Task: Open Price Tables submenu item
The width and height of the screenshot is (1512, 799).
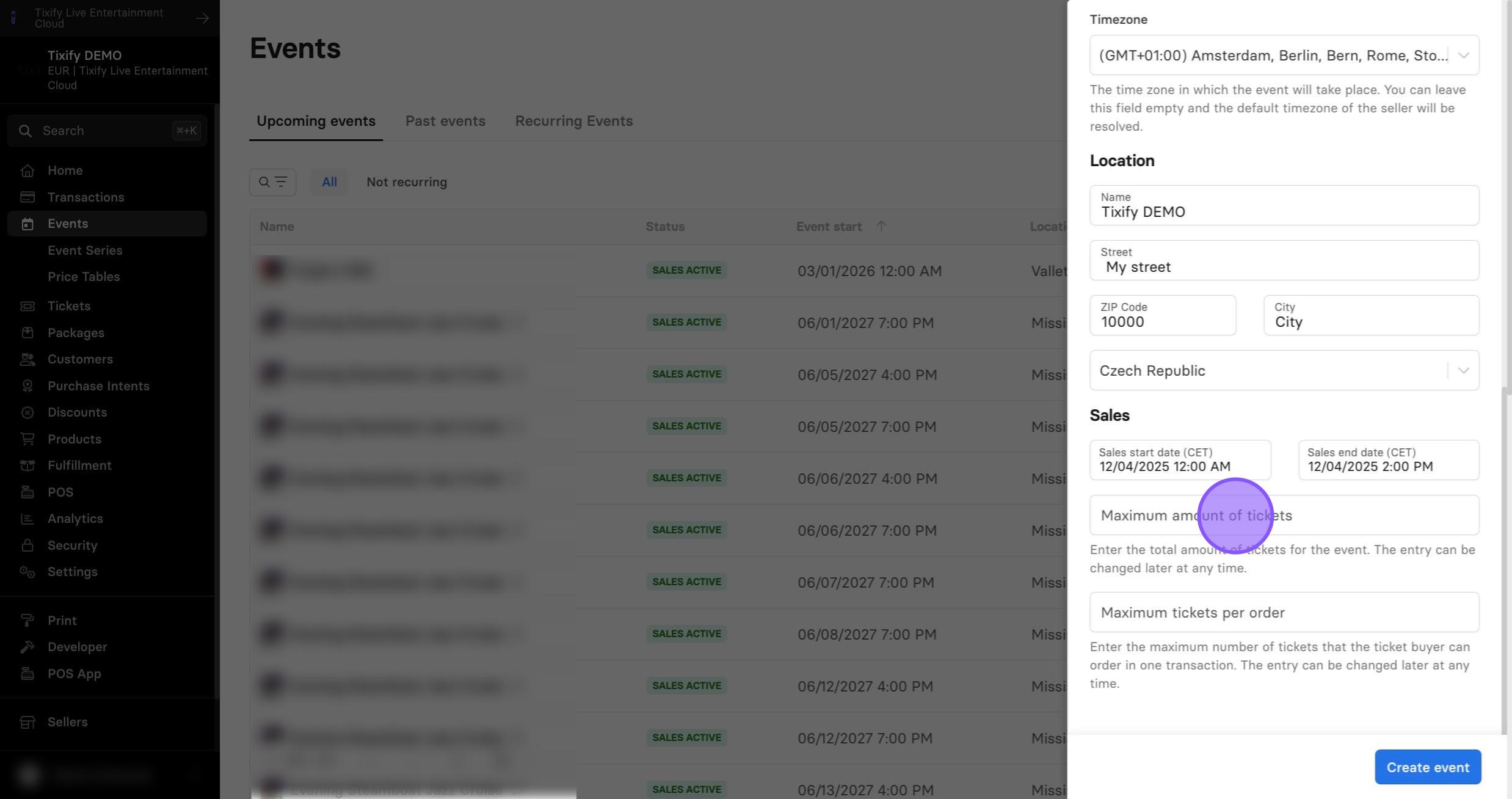Action: click(84, 277)
